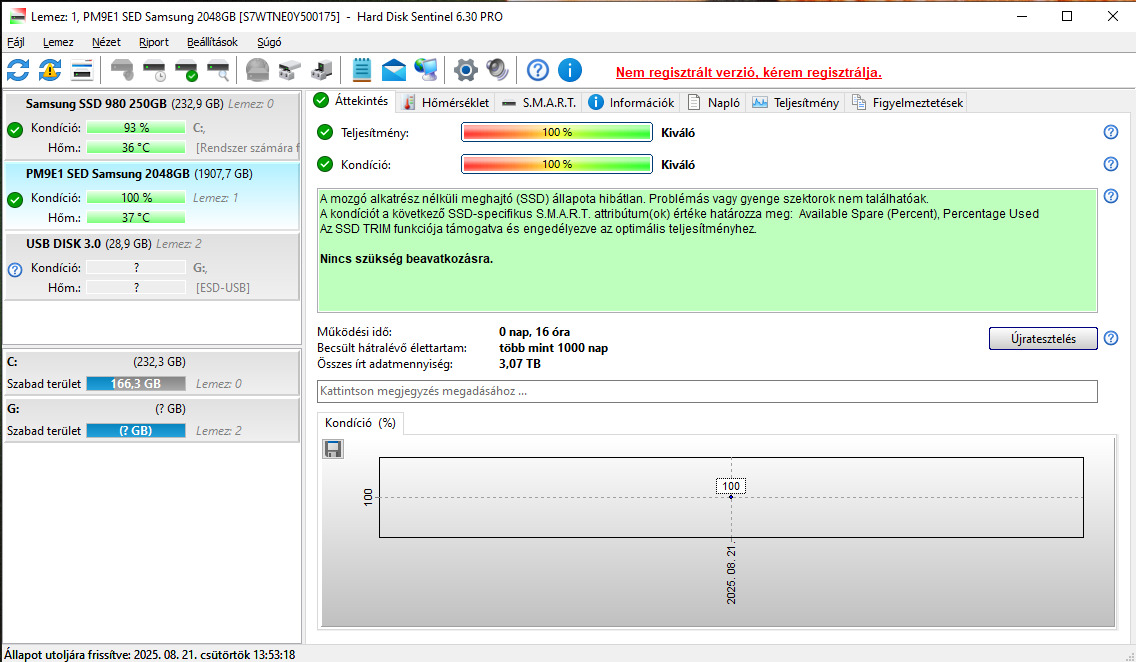The width and height of the screenshot is (1136, 662).
Task: Switch to the Teljesítmény tab
Action: 795,103
